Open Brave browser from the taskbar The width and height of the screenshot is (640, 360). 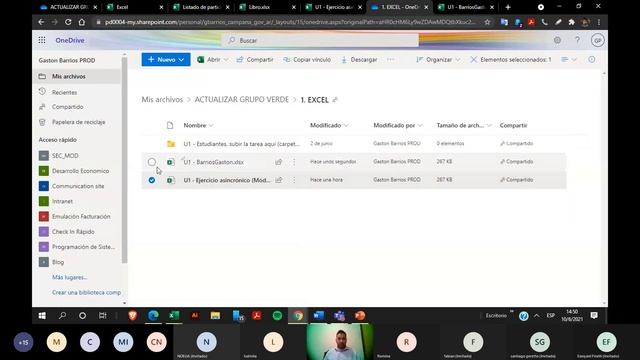point(133,316)
